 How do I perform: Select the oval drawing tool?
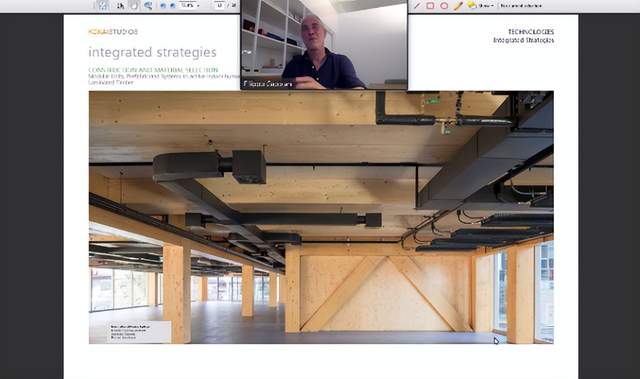click(444, 6)
